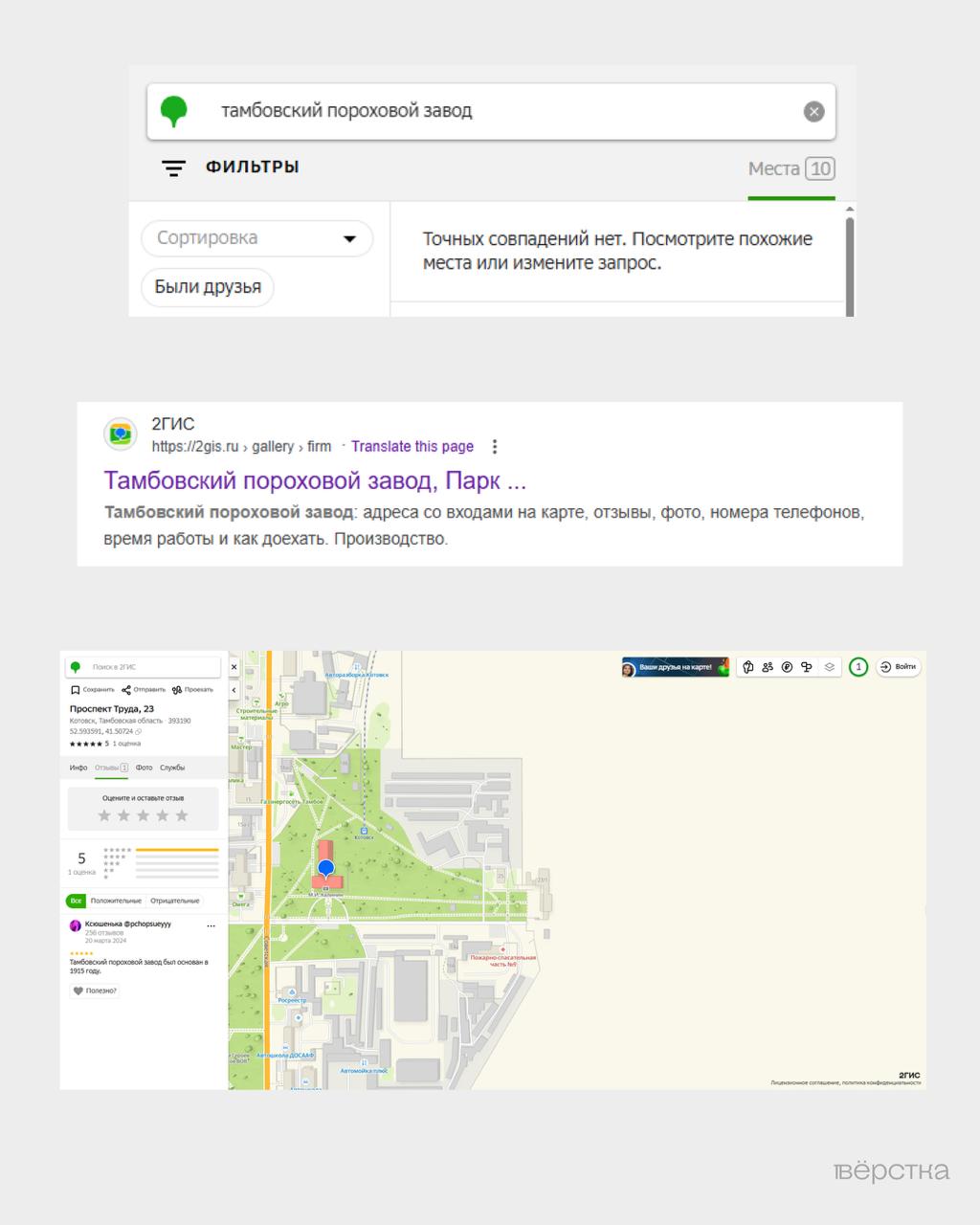The height and width of the screenshot is (1225, 980).
Task: Show friends on map via the people icon
Action: 768,667
